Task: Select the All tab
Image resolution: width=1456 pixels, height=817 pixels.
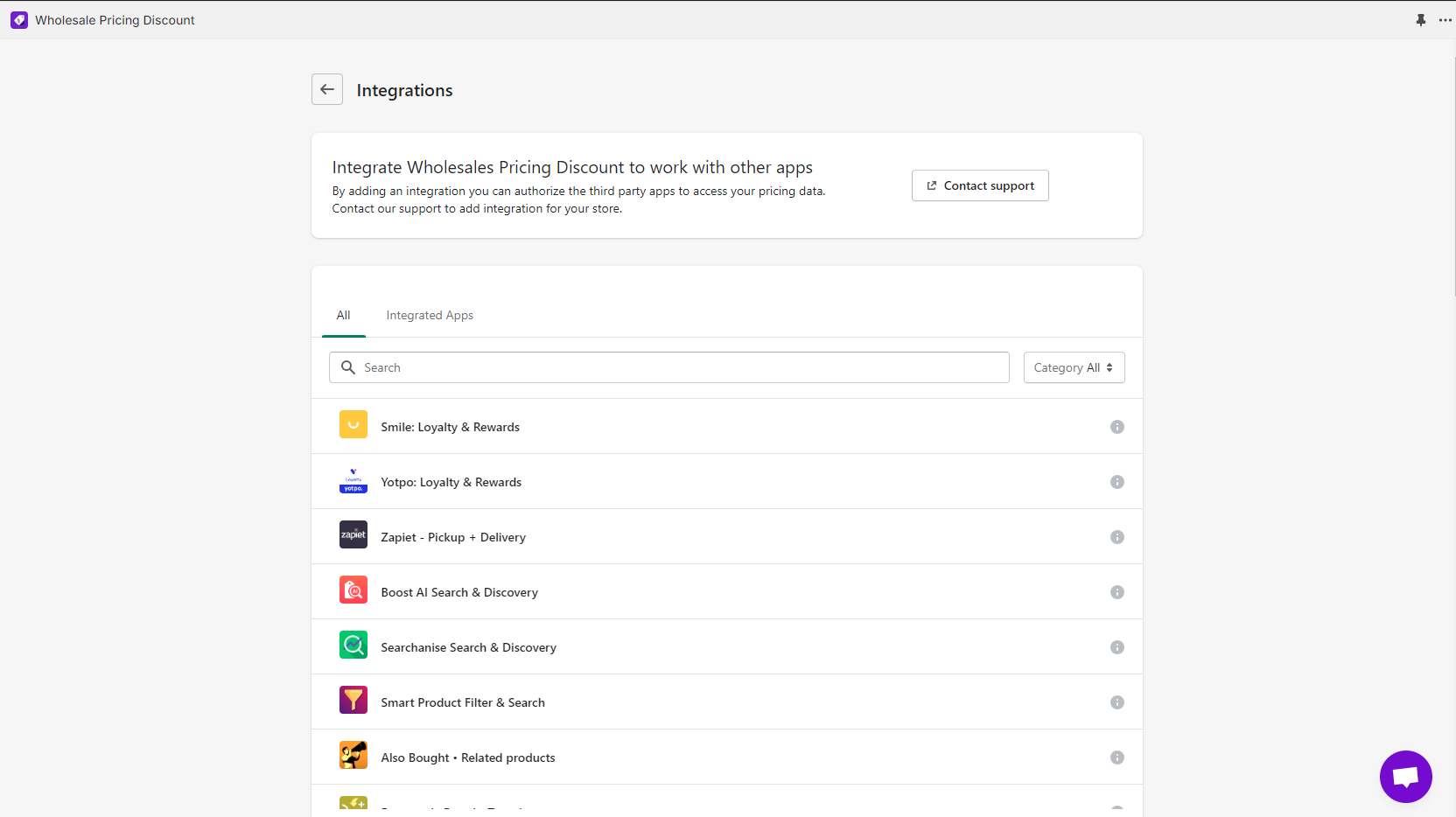Action: tap(343, 316)
